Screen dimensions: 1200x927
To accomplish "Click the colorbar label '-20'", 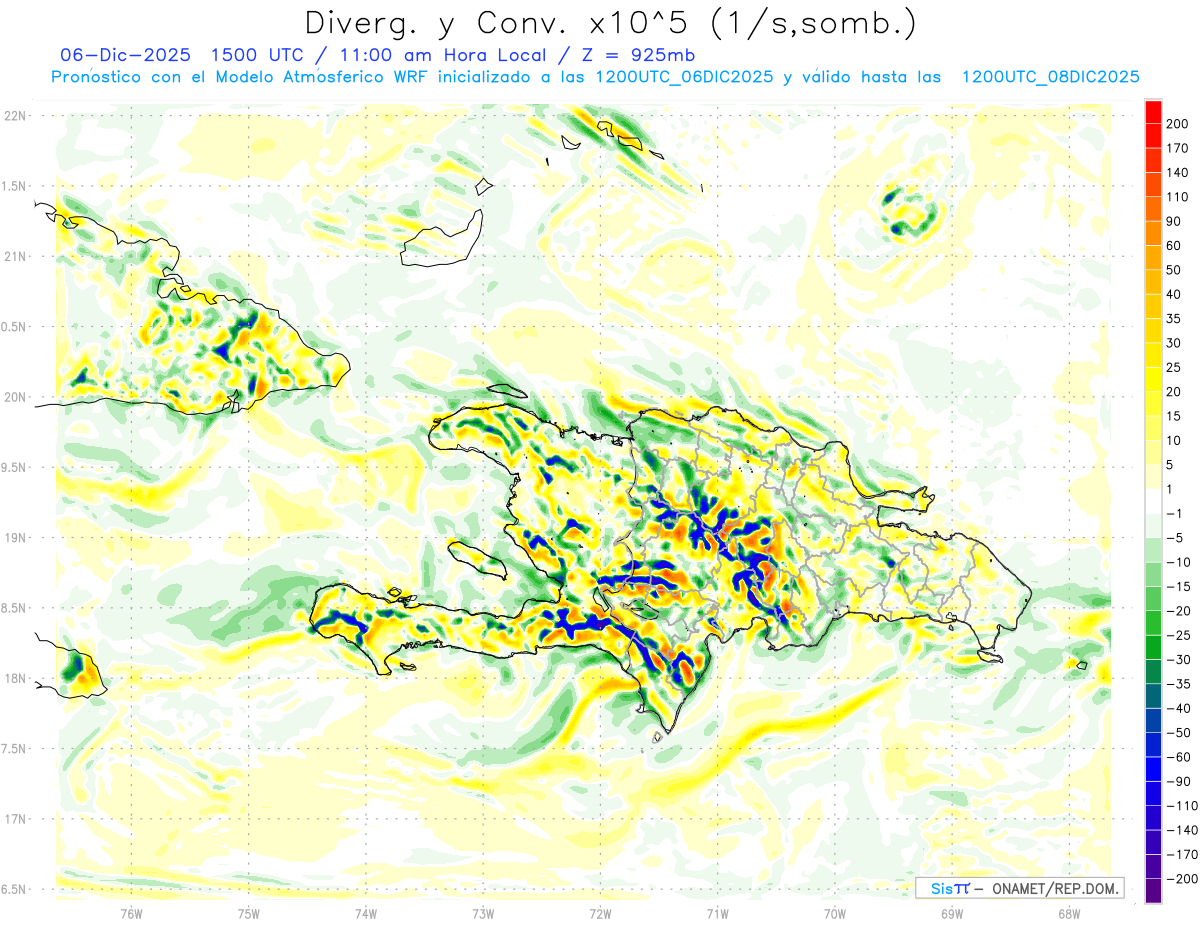I will [x=1178, y=611].
